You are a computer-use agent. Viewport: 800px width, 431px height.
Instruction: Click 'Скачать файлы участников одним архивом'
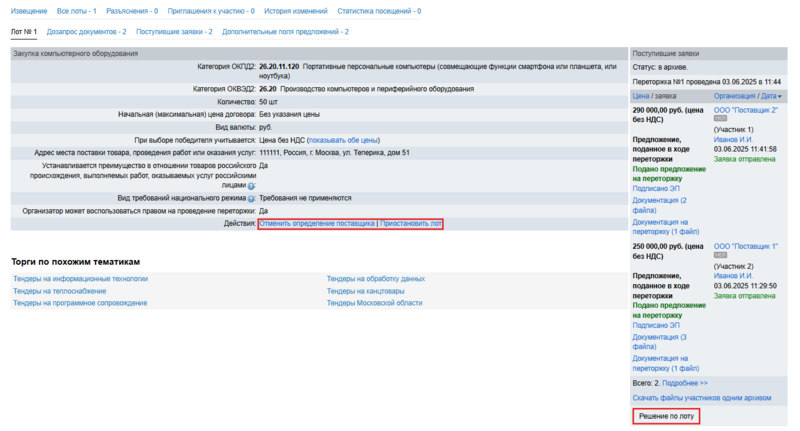702,398
